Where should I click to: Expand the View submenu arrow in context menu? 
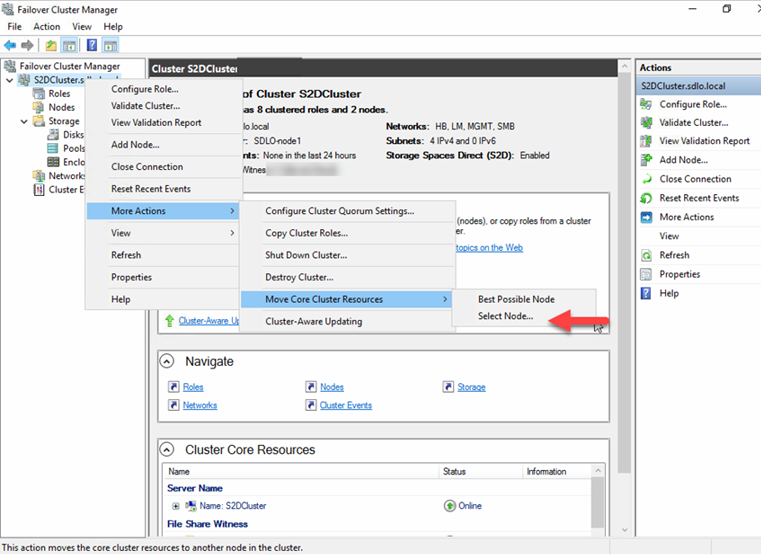pos(232,233)
